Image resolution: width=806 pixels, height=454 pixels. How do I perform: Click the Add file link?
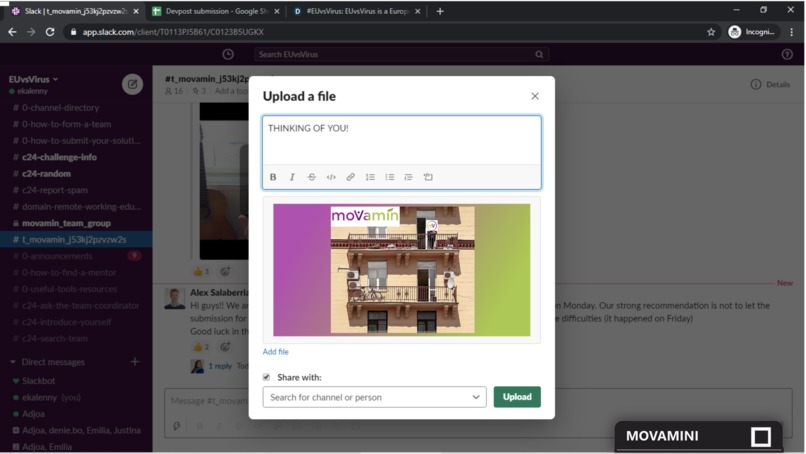(276, 352)
